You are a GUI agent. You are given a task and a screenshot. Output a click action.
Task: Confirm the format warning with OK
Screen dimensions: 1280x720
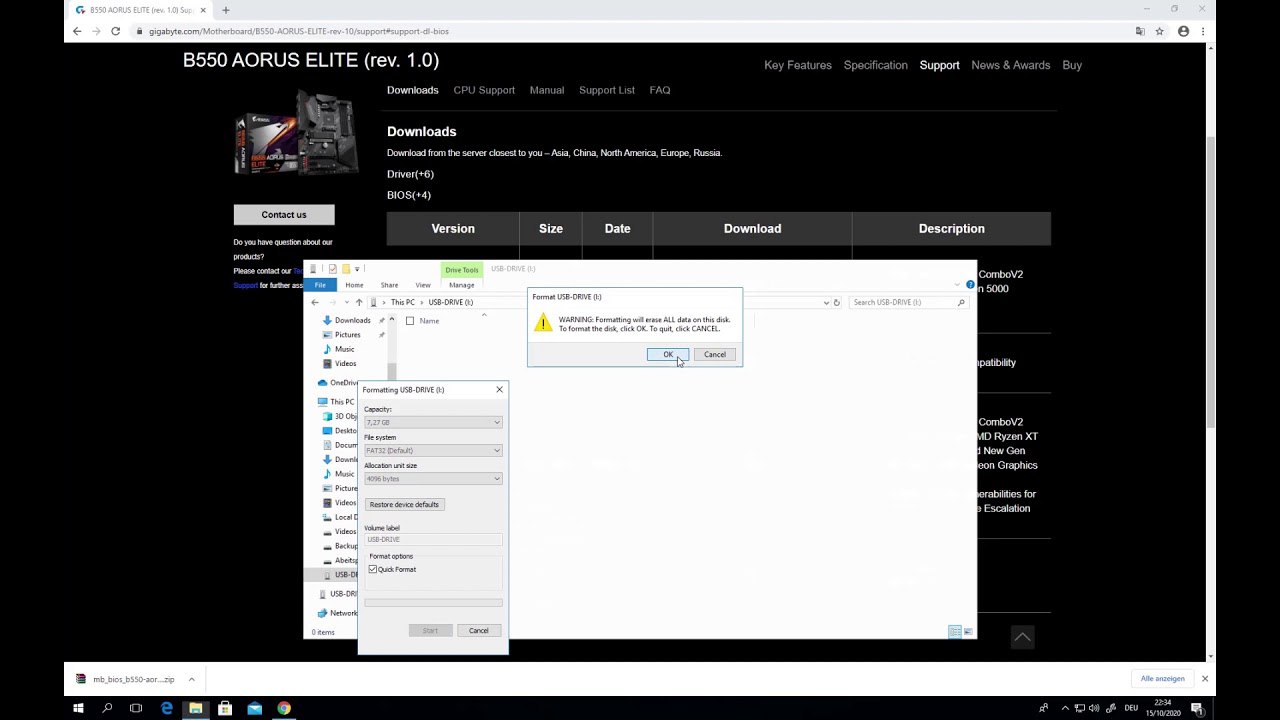tap(667, 354)
